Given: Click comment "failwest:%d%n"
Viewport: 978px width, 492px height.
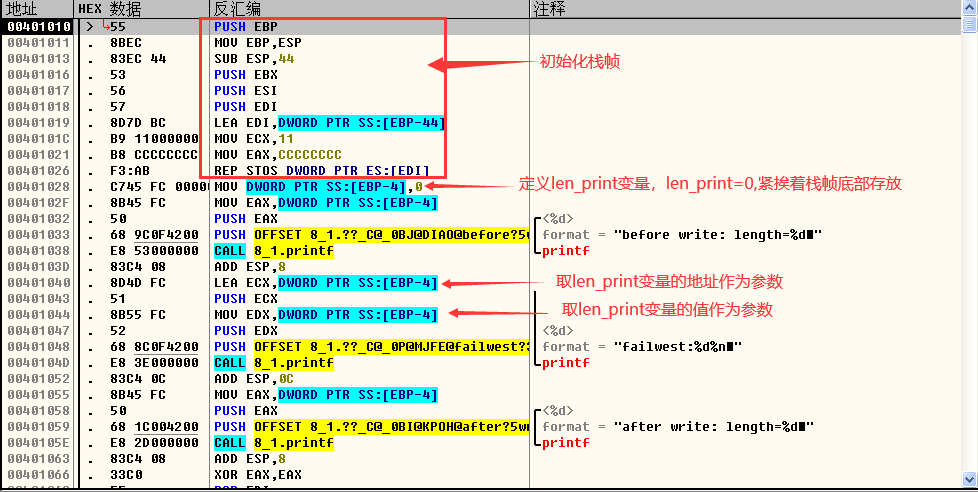Looking at the screenshot, I should [x=678, y=347].
